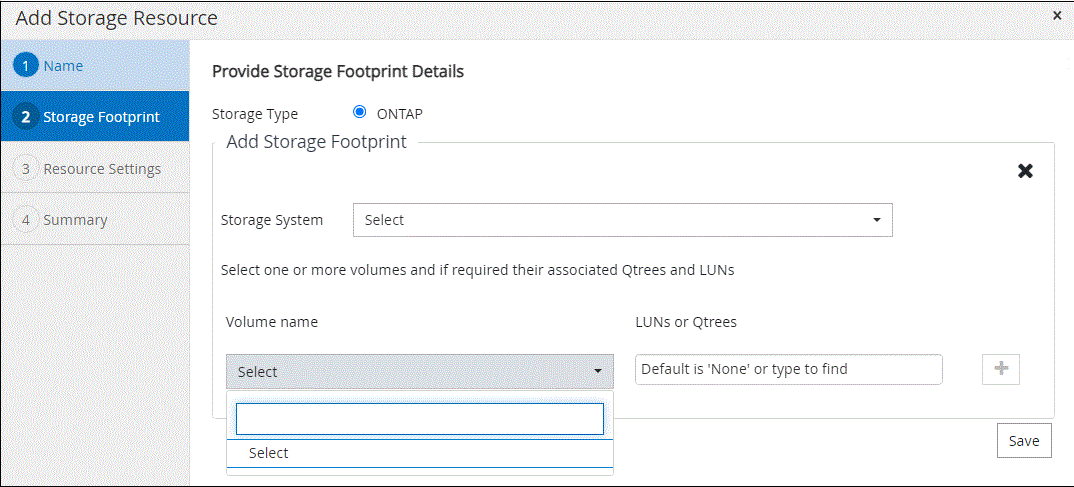Select the Storage Footprint step label
The height and width of the screenshot is (487, 1074).
coord(101,117)
